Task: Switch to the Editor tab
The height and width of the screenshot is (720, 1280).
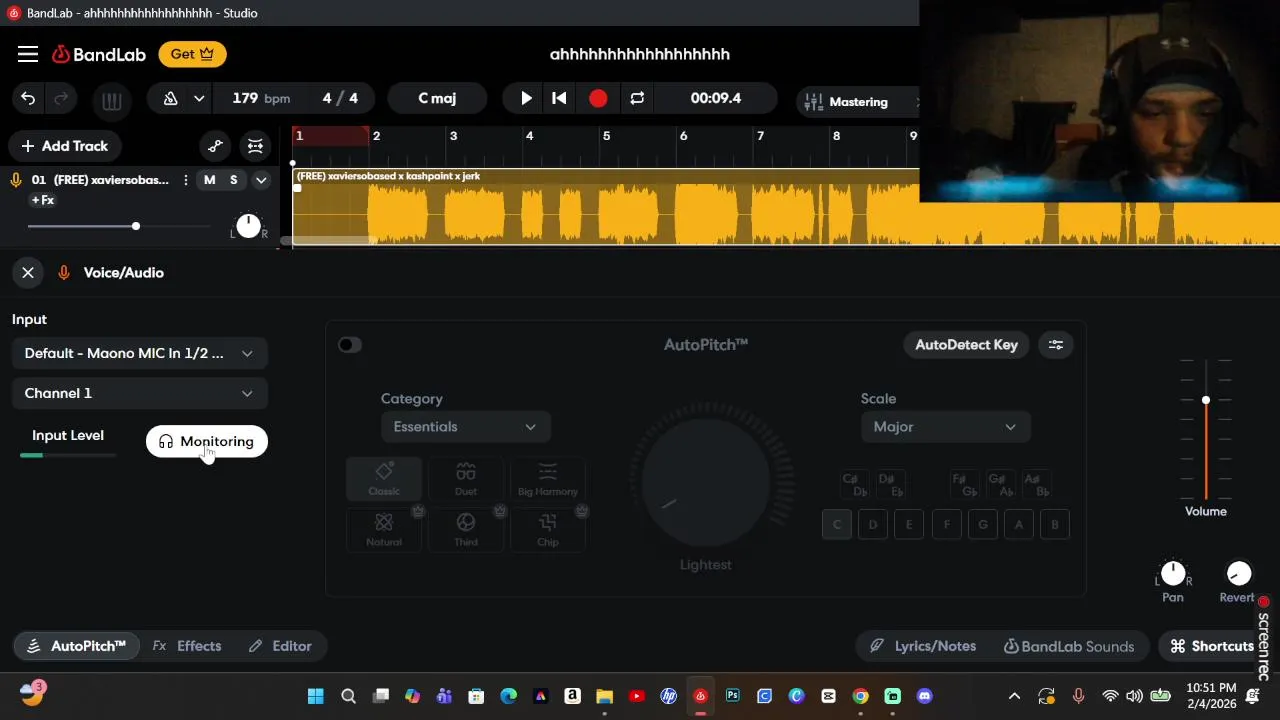Action: point(280,646)
